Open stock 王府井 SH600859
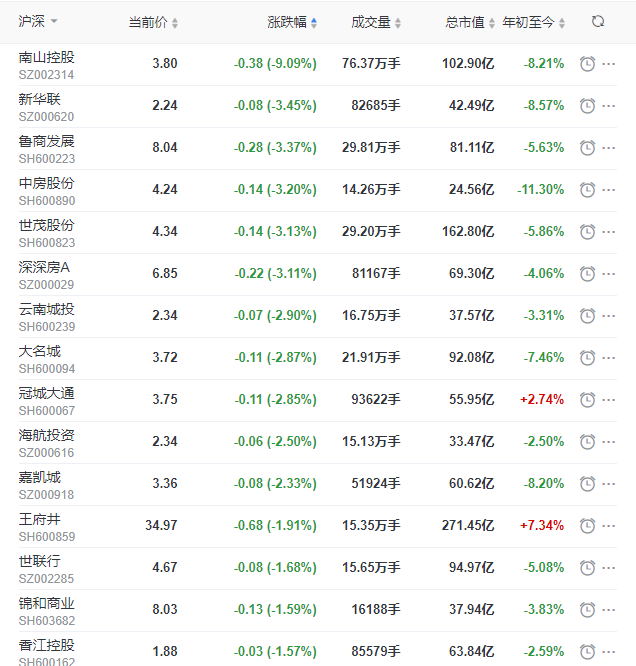 pos(47,528)
